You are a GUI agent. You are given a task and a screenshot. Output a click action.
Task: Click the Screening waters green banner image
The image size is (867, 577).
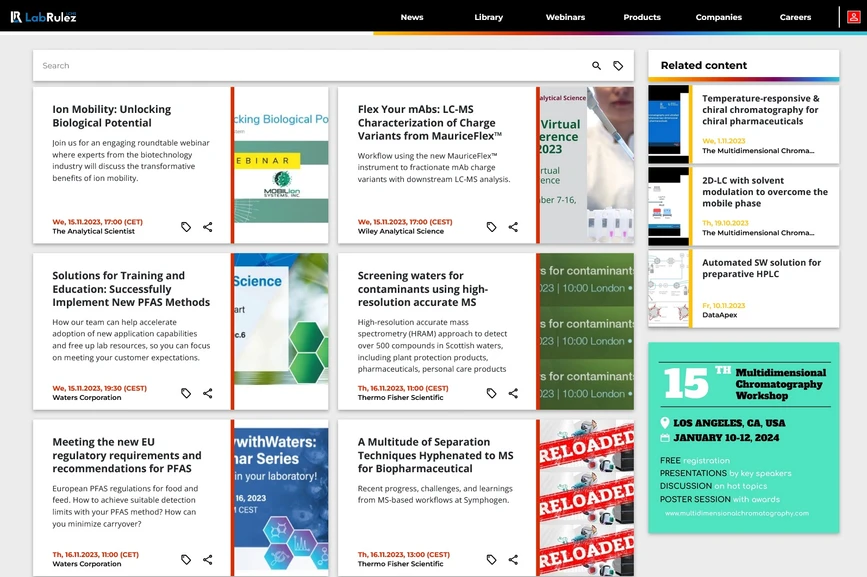point(587,331)
